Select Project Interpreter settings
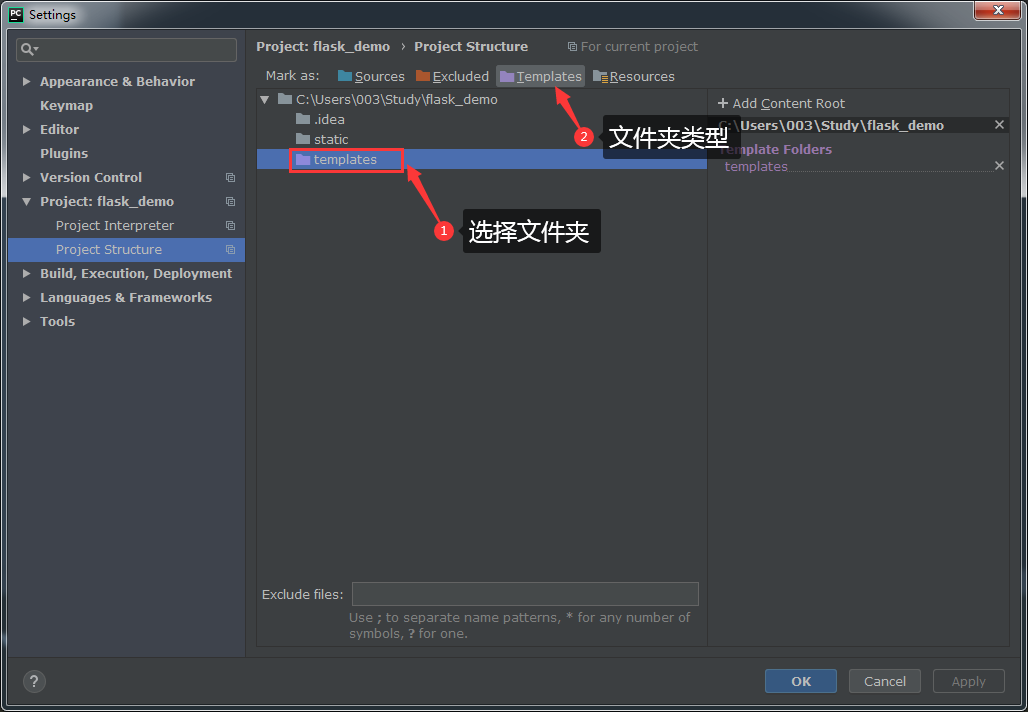 point(115,226)
